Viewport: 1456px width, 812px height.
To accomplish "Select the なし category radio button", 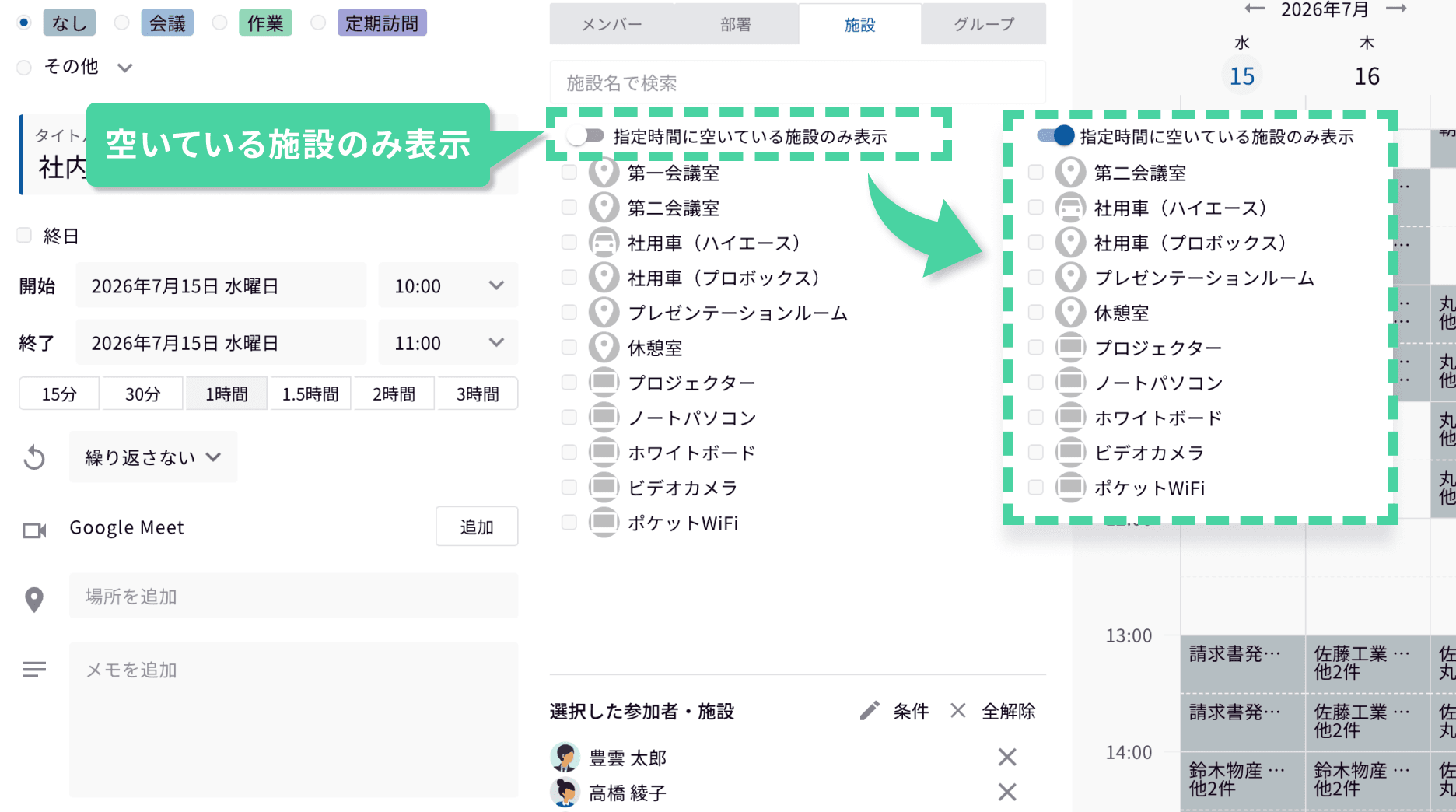I will coord(24,23).
